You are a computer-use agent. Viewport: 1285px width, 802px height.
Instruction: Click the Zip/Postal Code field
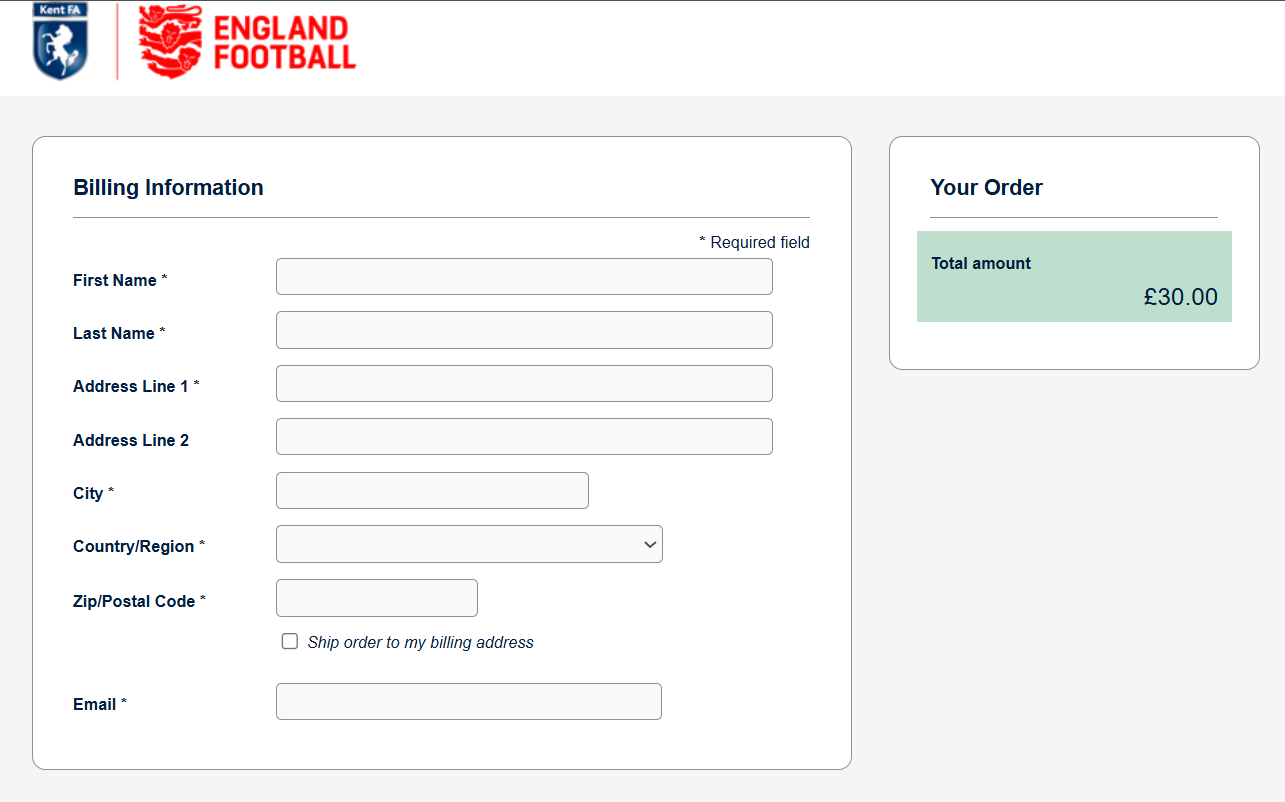tap(377, 598)
